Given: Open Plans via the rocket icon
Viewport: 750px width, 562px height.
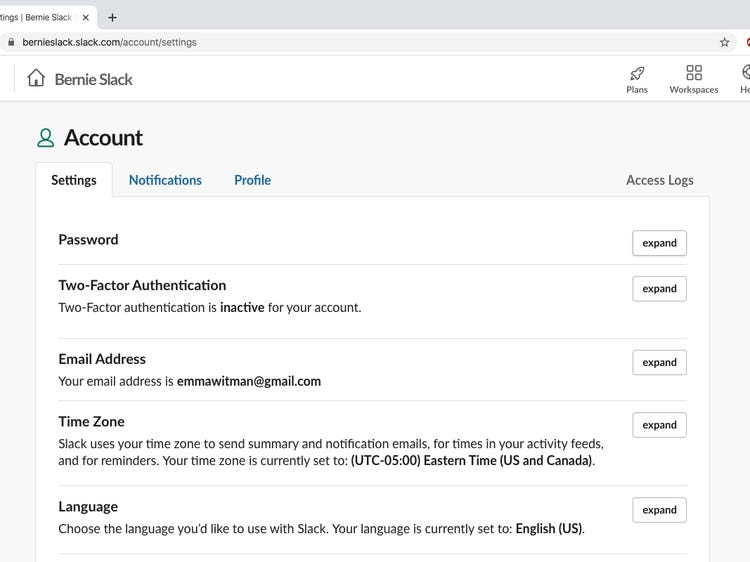Looking at the screenshot, I should pos(637,73).
